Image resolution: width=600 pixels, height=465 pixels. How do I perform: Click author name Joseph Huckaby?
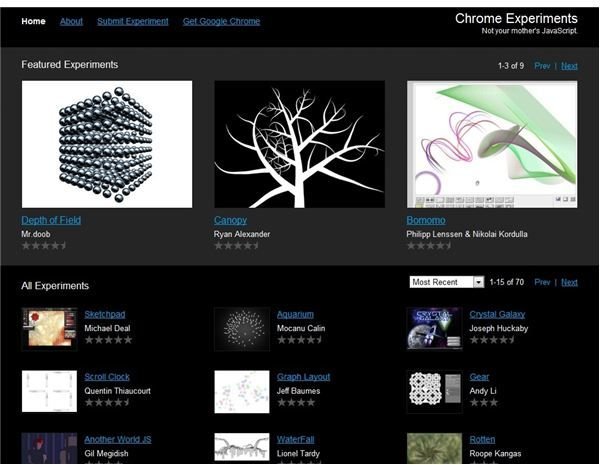click(x=499, y=328)
